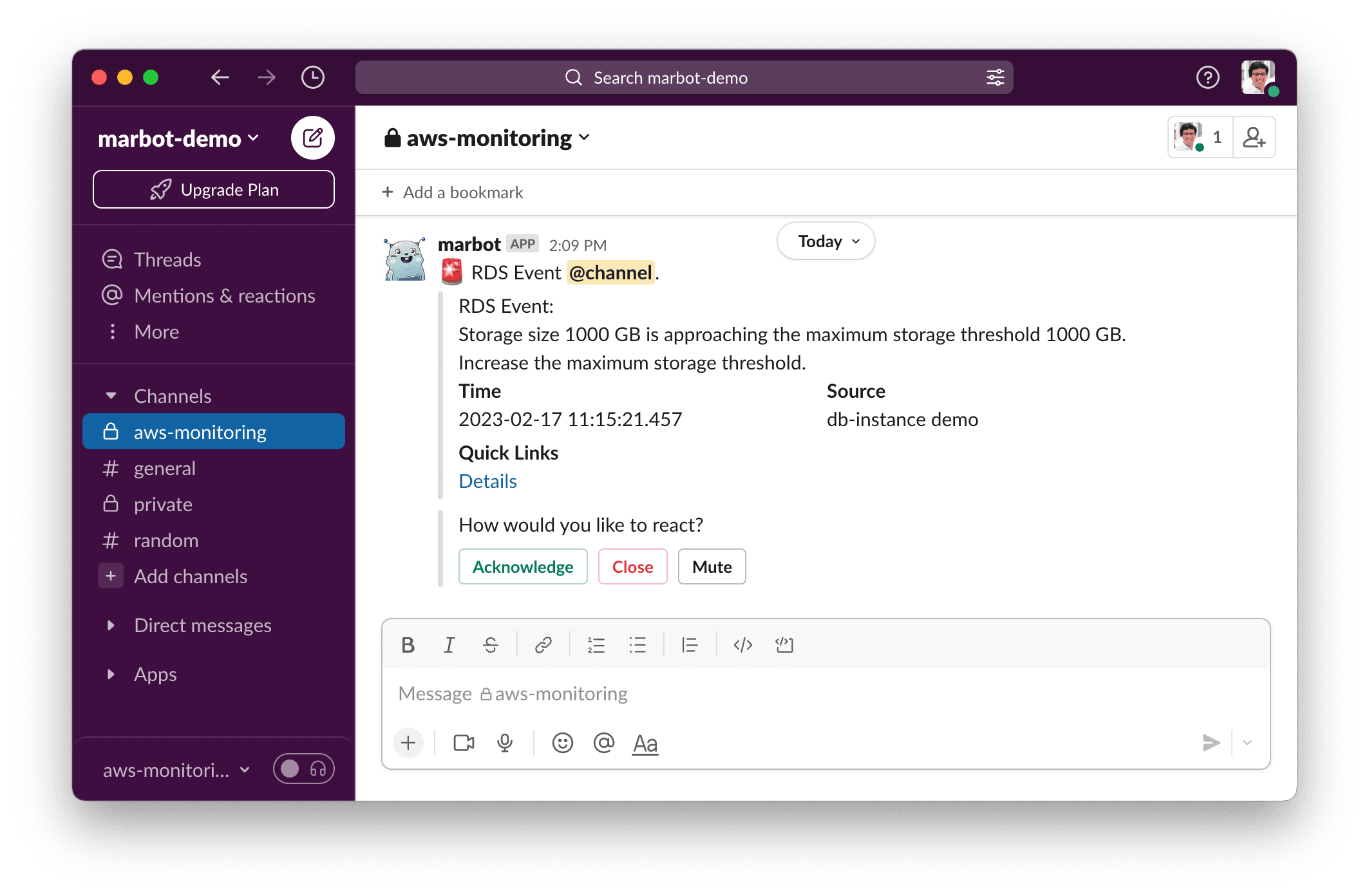Open emoji picker
1369x896 pixels.
point(563,743)
